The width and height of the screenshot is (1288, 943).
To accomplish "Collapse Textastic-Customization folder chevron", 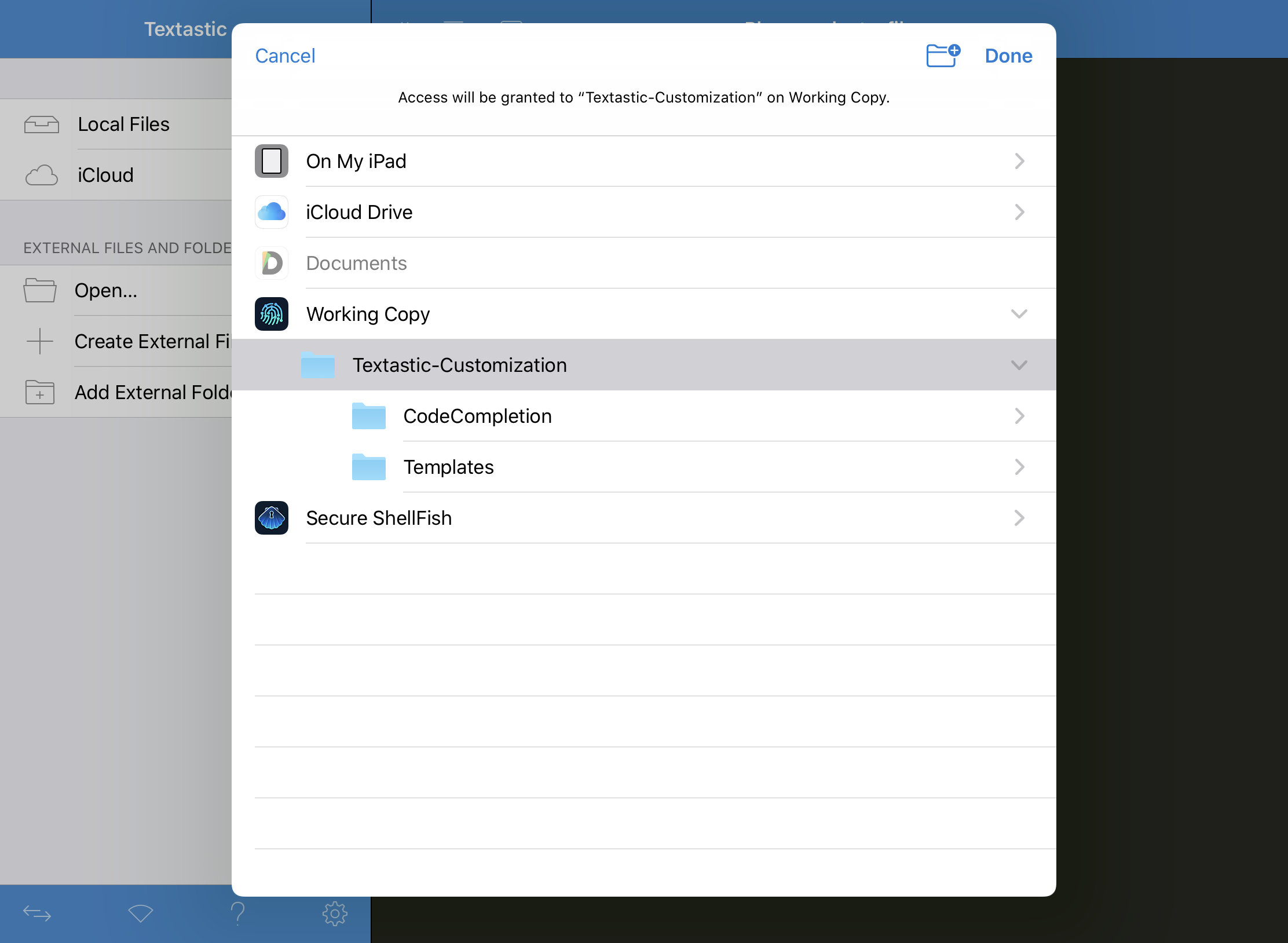I will pyautogui.click(x=1019, y=365).
